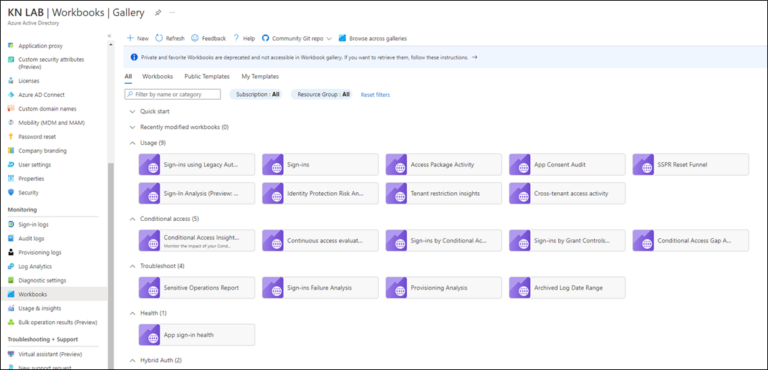This screenshot has height=370, width=768.
Task: Click the Password reset key icon
Action: pyautogui.click(x=11, y=137)
